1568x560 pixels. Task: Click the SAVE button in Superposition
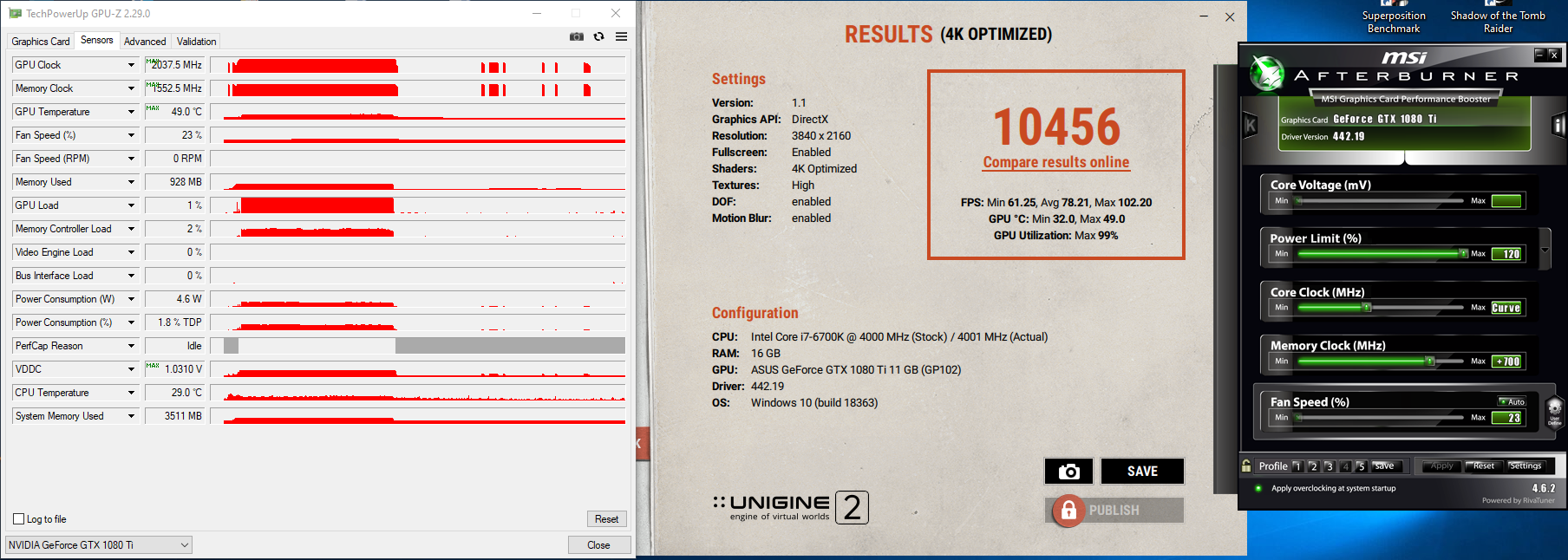coord(1142,471)
